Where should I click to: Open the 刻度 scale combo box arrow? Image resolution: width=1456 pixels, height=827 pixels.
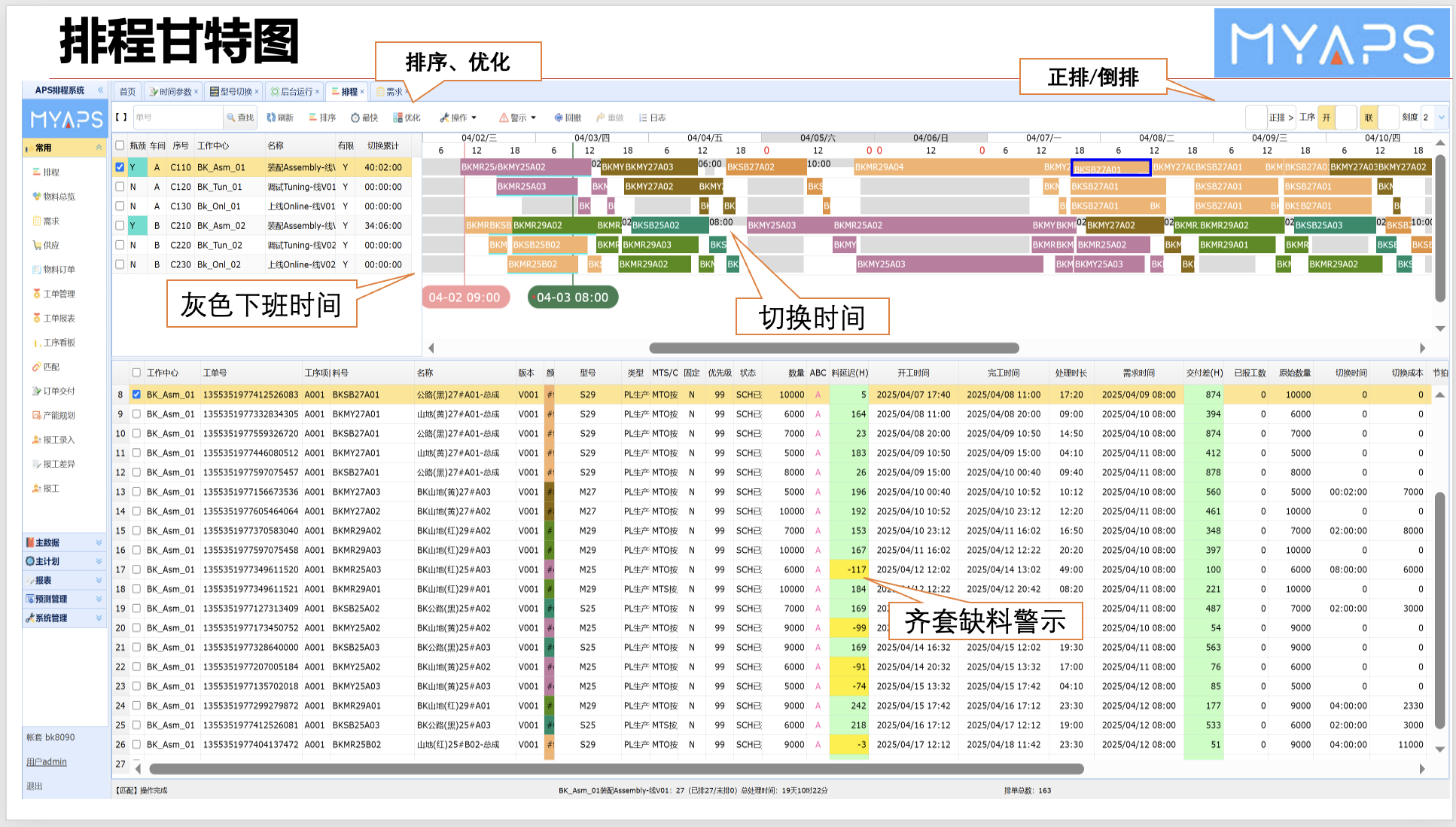click(x=1441, y=117)
